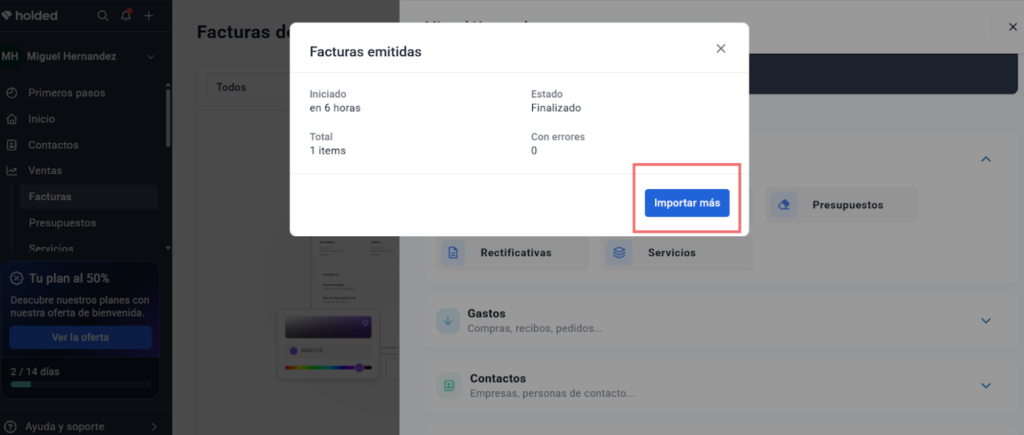The height and width of the screenshot is (435, 1024).
Task: Click the Gastos download arrow icon
Action: tap(449, 321)
